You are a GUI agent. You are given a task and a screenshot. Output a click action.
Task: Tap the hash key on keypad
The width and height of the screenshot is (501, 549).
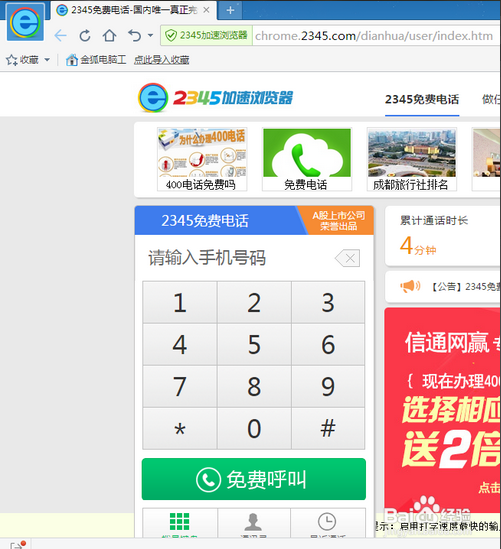[x=328, y=429]
